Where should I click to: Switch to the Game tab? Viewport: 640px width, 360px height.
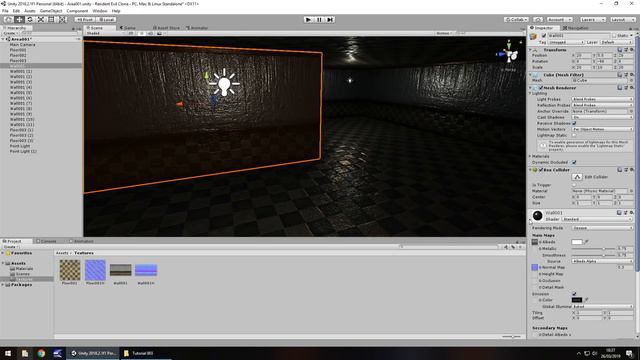tap(128, 28)
